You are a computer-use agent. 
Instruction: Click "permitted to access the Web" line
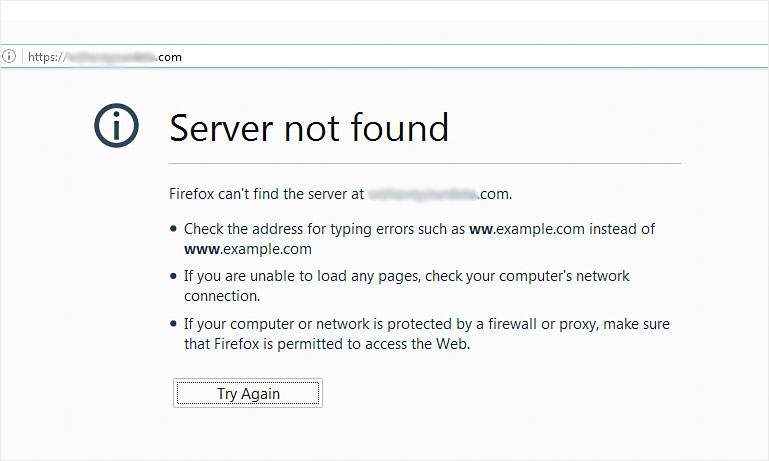coord(374,344)
